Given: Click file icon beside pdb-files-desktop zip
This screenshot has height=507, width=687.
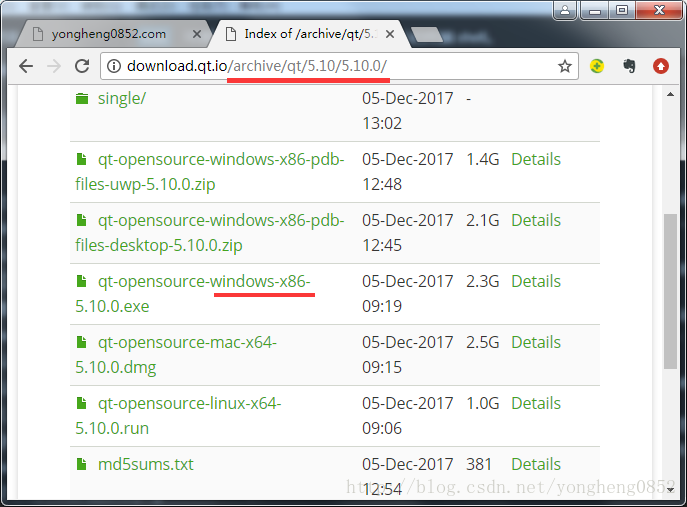Looking at the screenshot, I should click(81, 220).
